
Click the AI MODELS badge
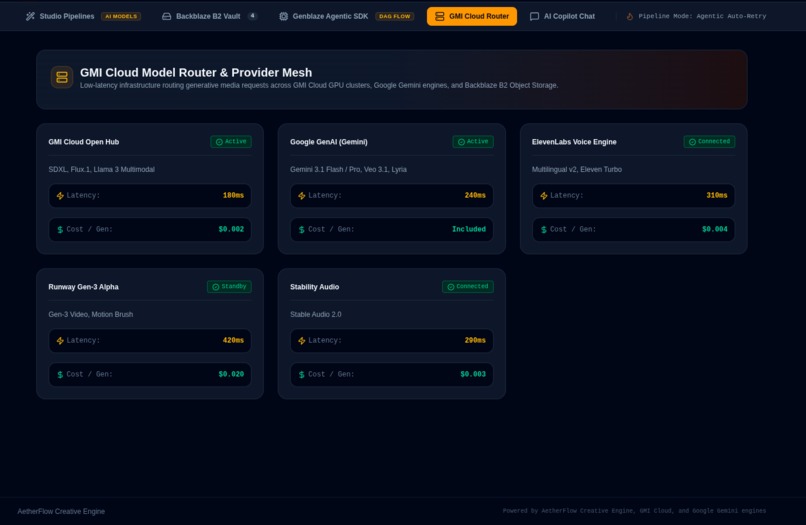121,16
